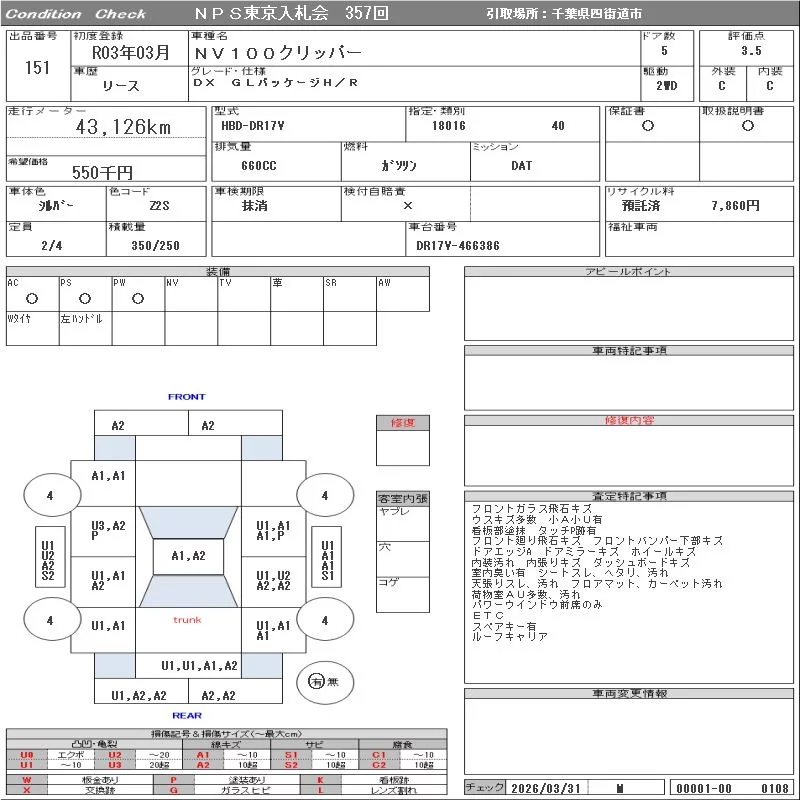Select the 修復 repair history box
This screenshot has width=800, height=800.
403,440
